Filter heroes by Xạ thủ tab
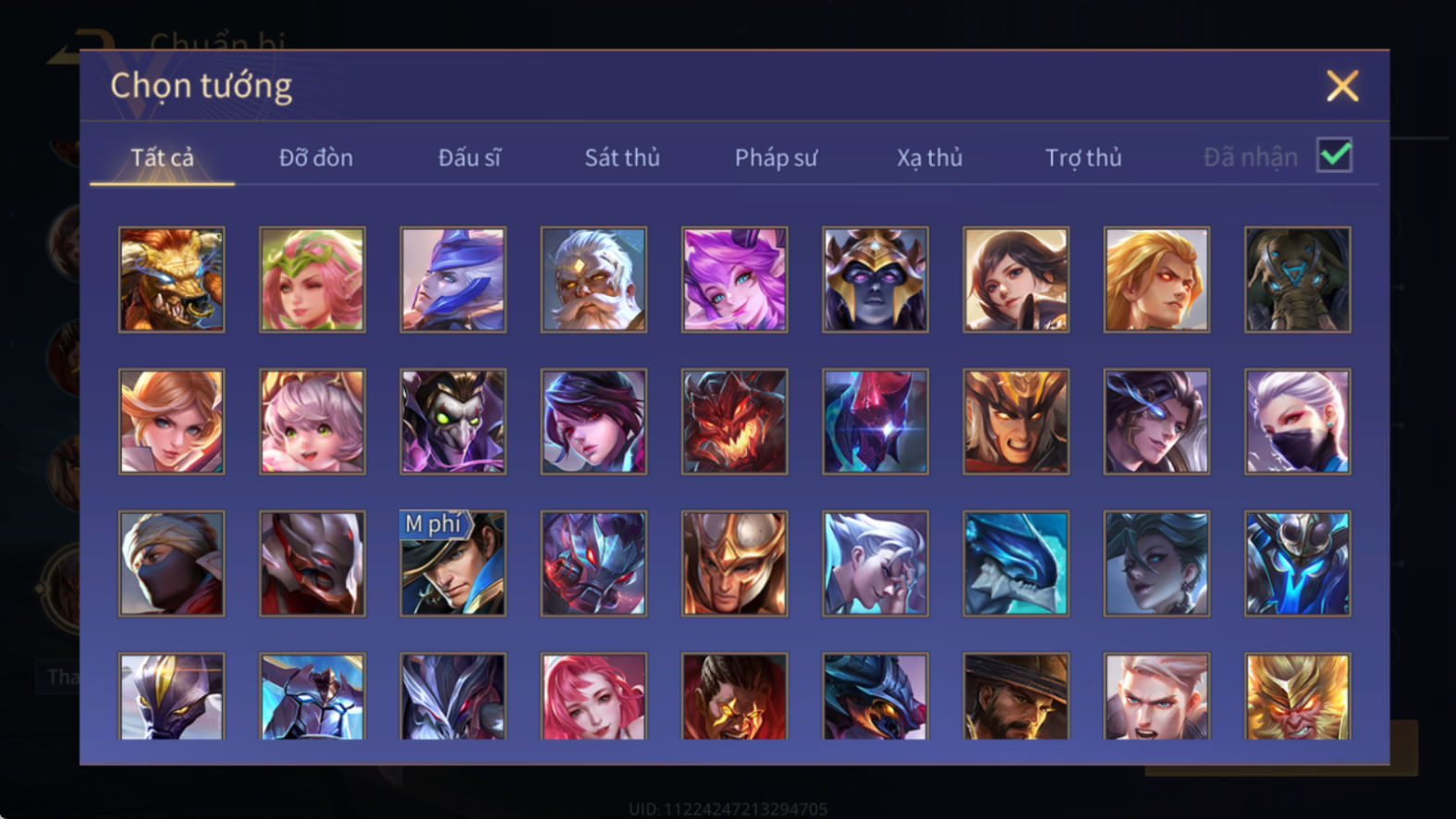This screenshot has width=1456, height=819. point(929,158)
